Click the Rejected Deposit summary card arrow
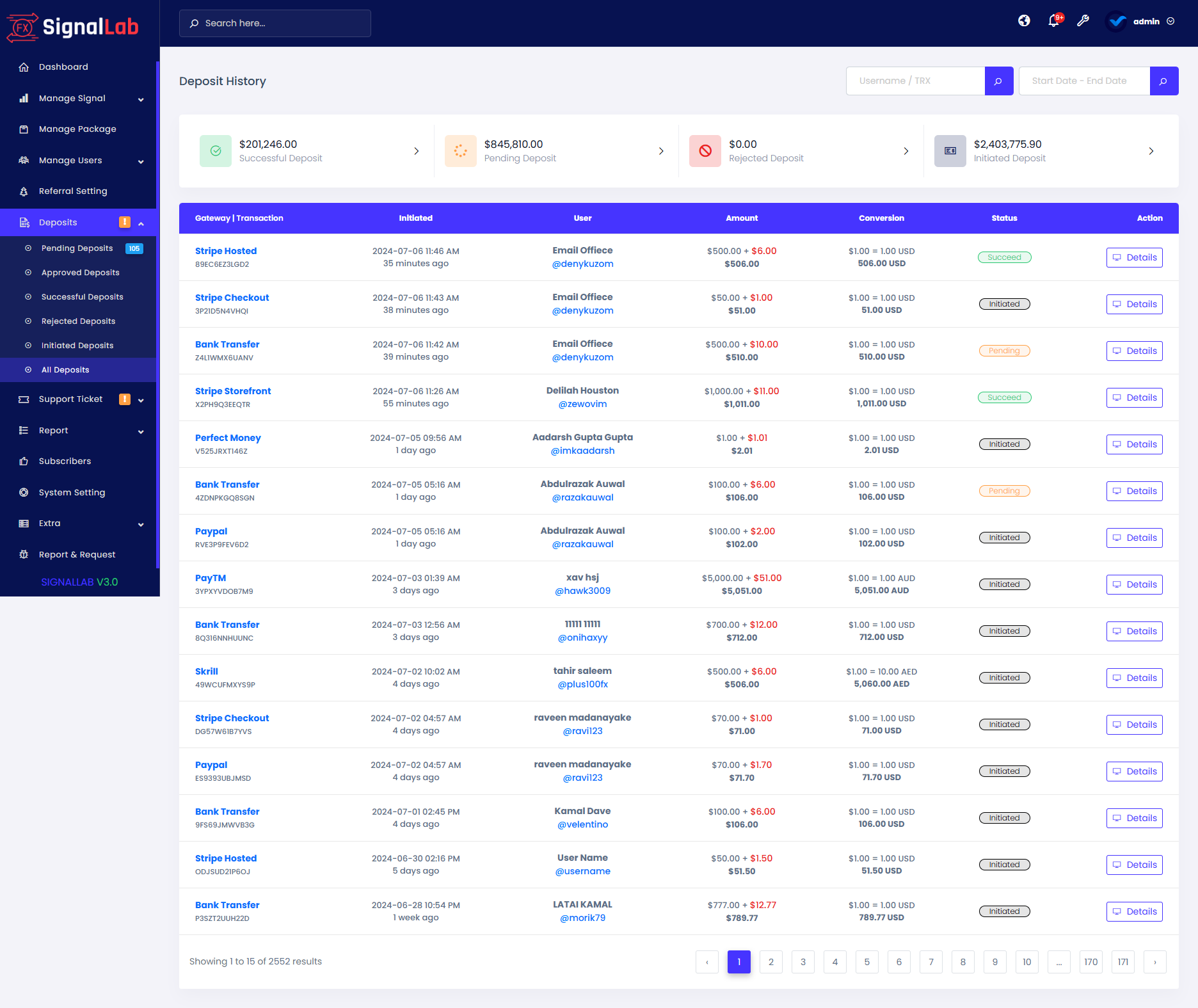Image resolution: width=1198 pixels, height=1008 pixels. click(x=906, y=151)
